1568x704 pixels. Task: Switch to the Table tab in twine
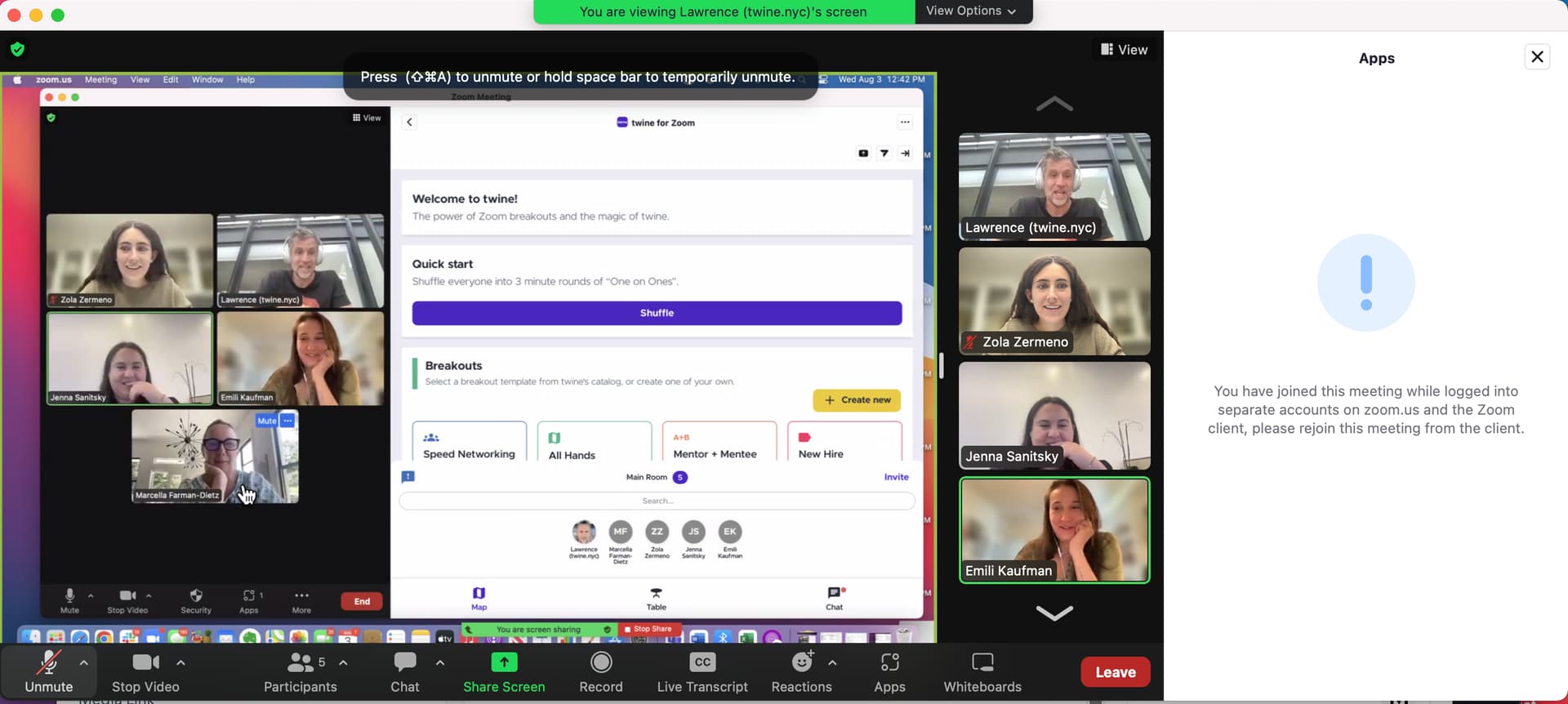657,599
